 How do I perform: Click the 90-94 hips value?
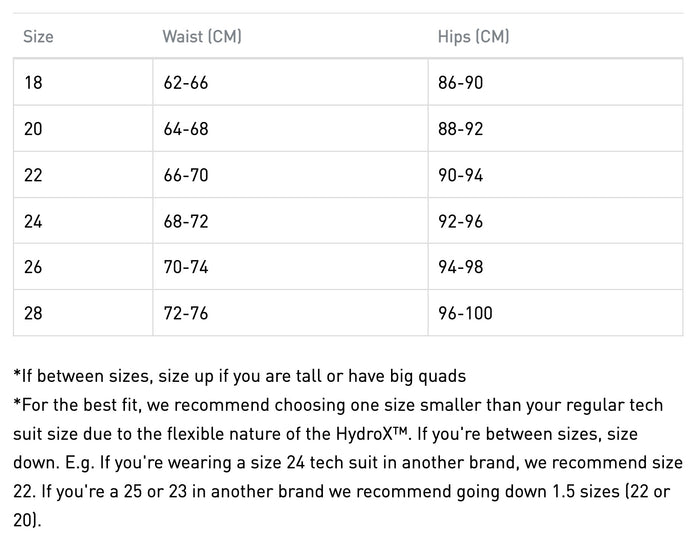coord(460,175)
